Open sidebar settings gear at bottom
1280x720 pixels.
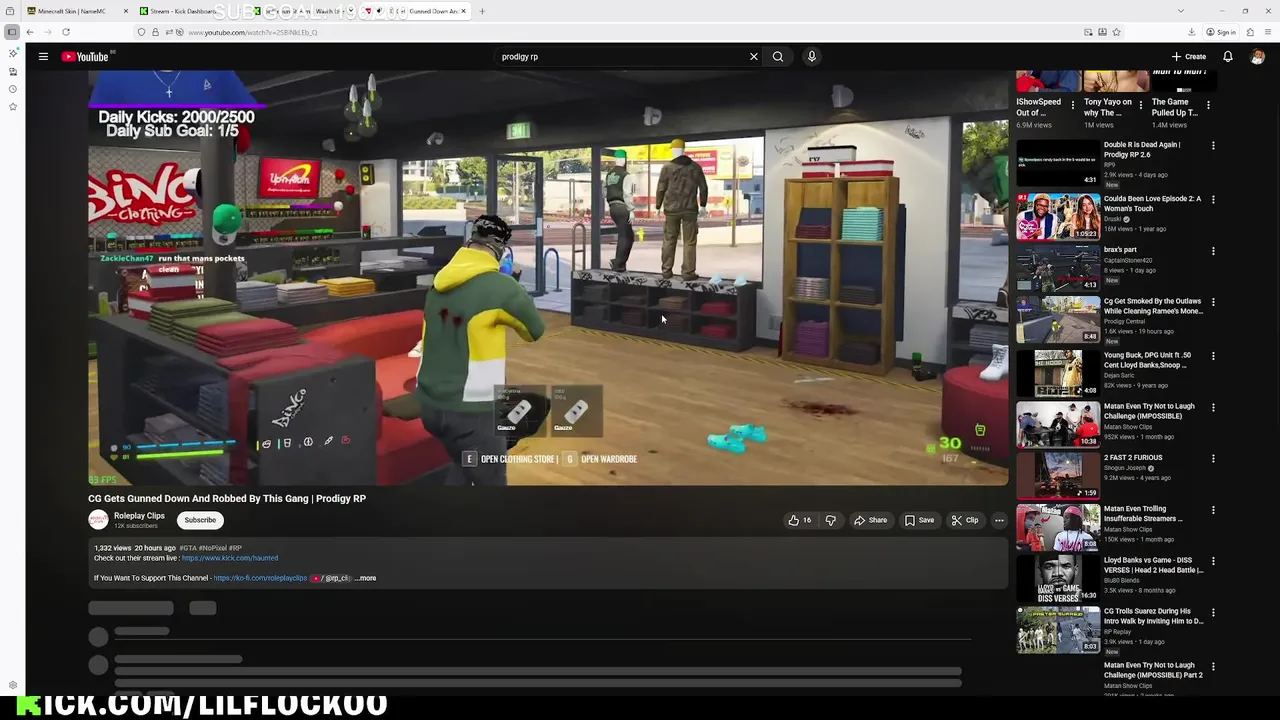(13, 686)
